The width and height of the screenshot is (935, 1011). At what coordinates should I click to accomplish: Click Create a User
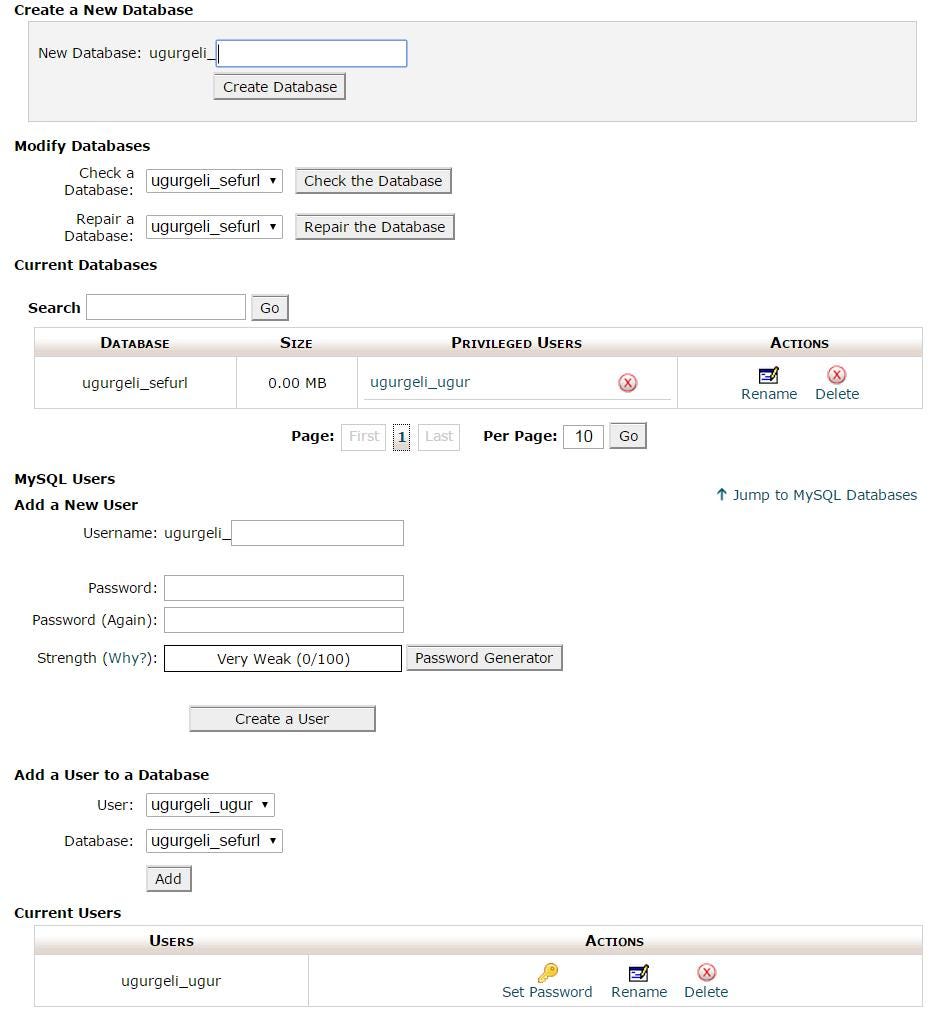[x=282, y=718]
